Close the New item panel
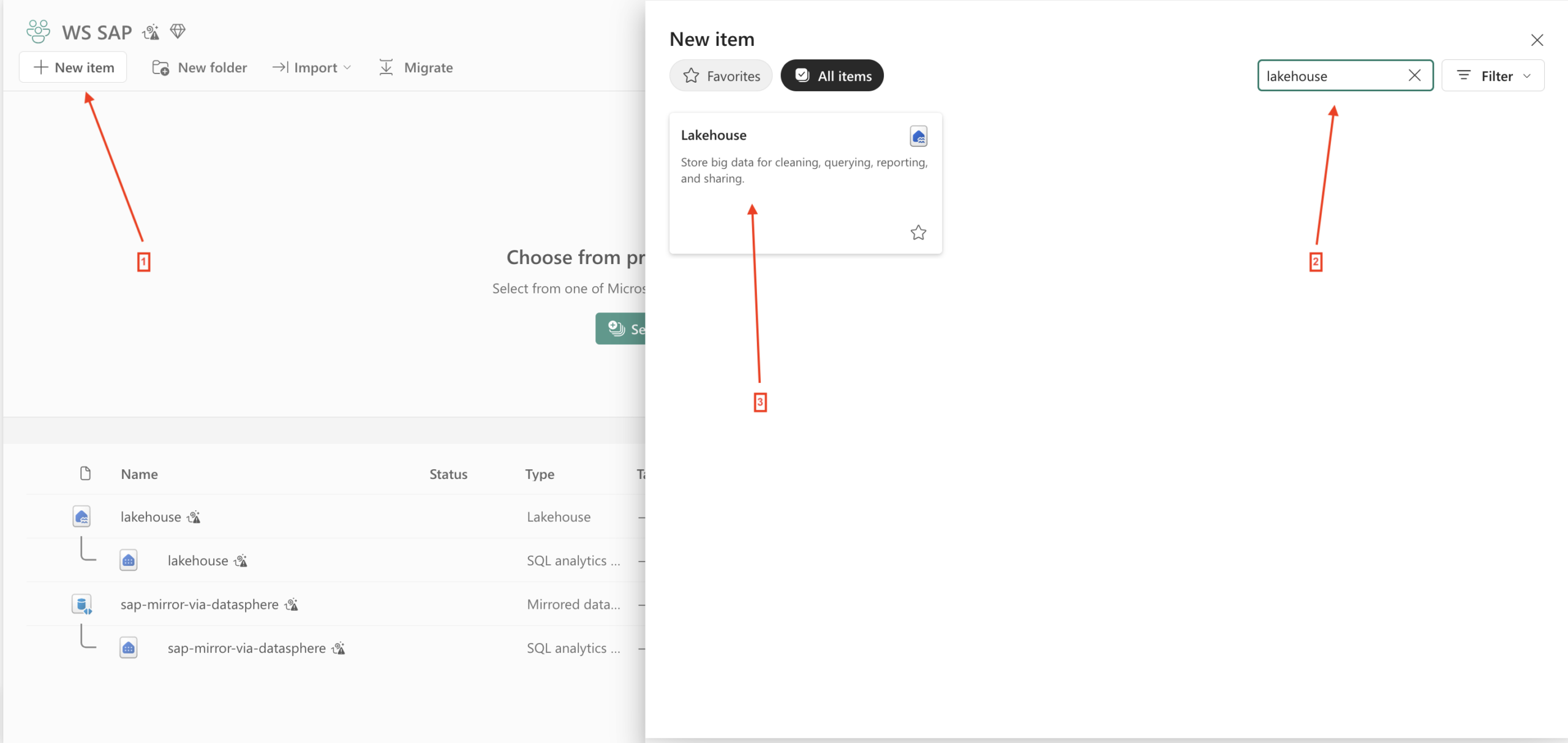 [1537, 40]
